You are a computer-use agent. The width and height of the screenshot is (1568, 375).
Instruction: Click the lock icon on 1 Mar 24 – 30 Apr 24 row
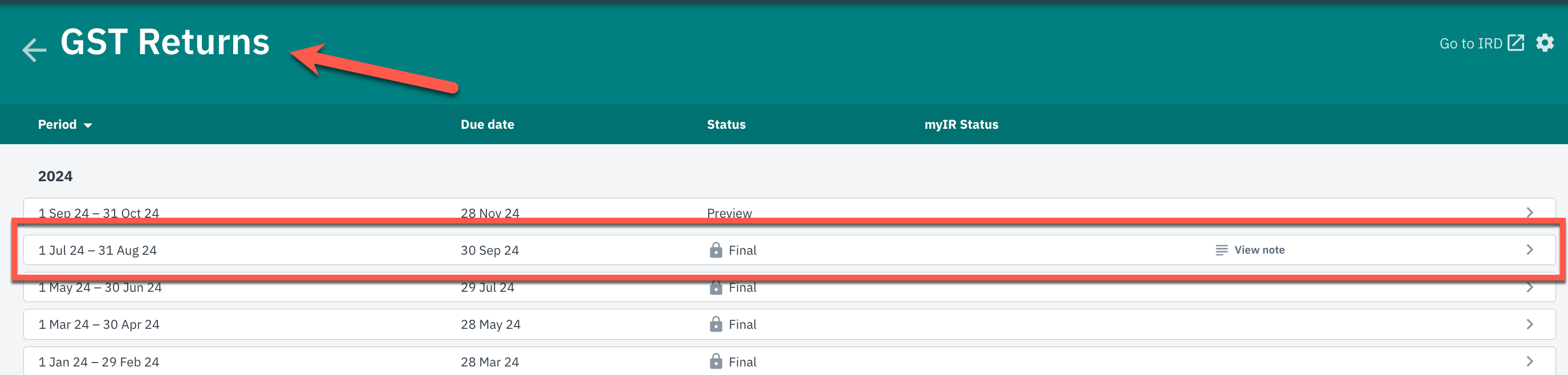(716, 324)
